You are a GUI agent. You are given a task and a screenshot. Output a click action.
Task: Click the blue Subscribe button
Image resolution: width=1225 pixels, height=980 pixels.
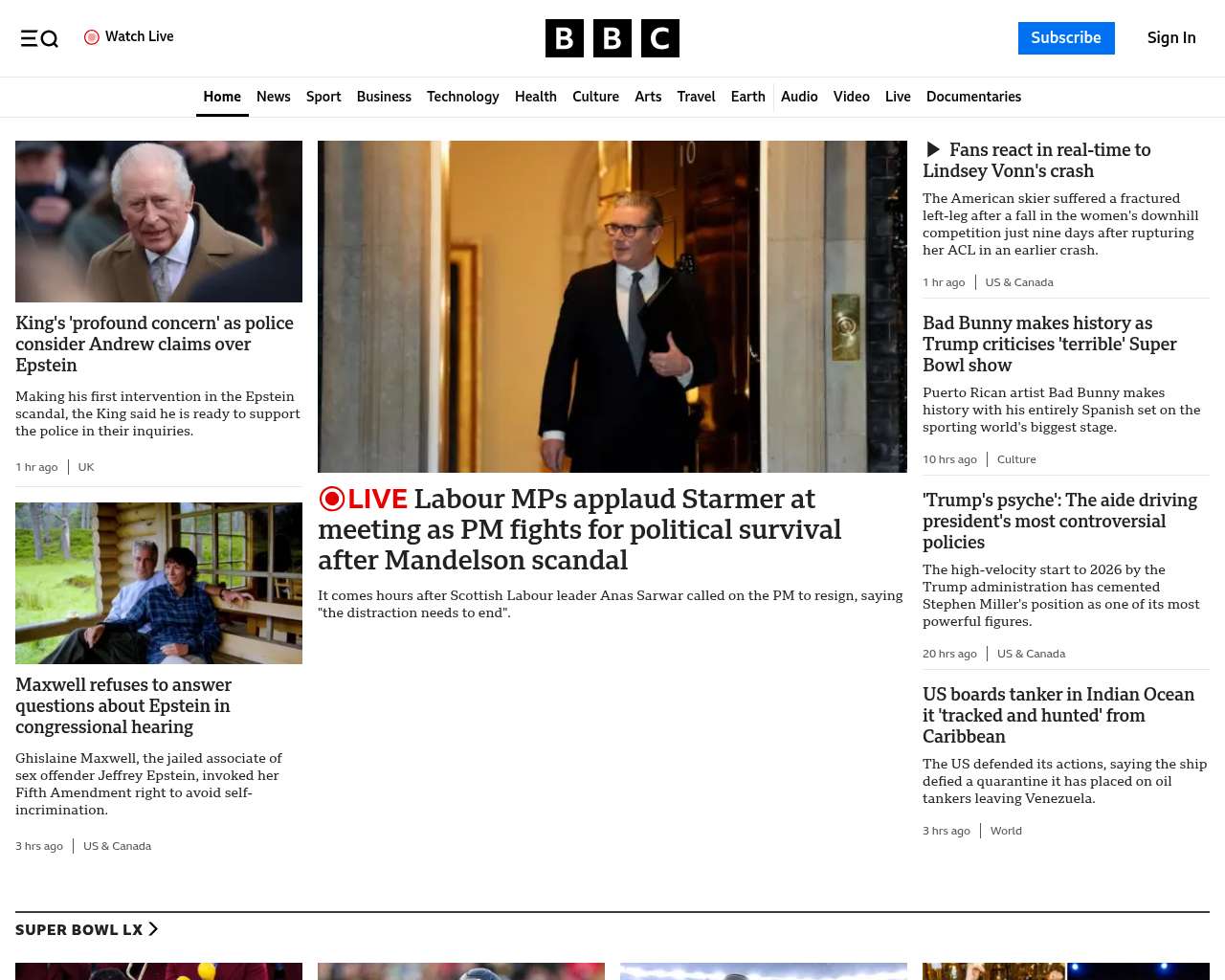point(1066,38)
